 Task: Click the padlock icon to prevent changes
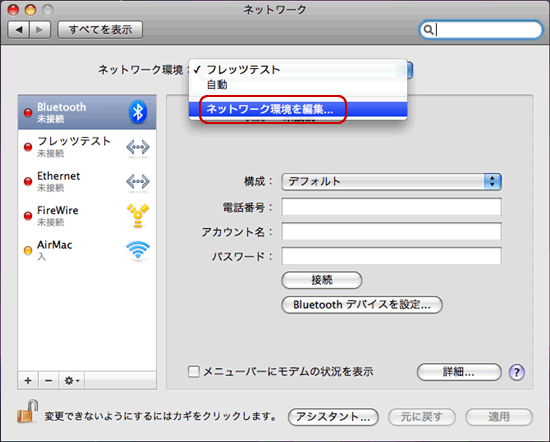27,411
